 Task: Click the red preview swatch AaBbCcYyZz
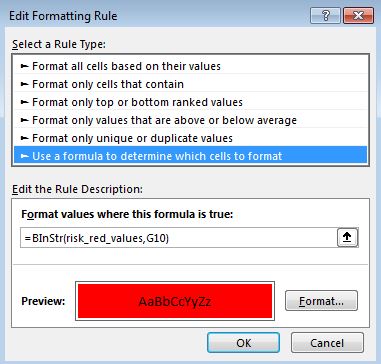175,301
